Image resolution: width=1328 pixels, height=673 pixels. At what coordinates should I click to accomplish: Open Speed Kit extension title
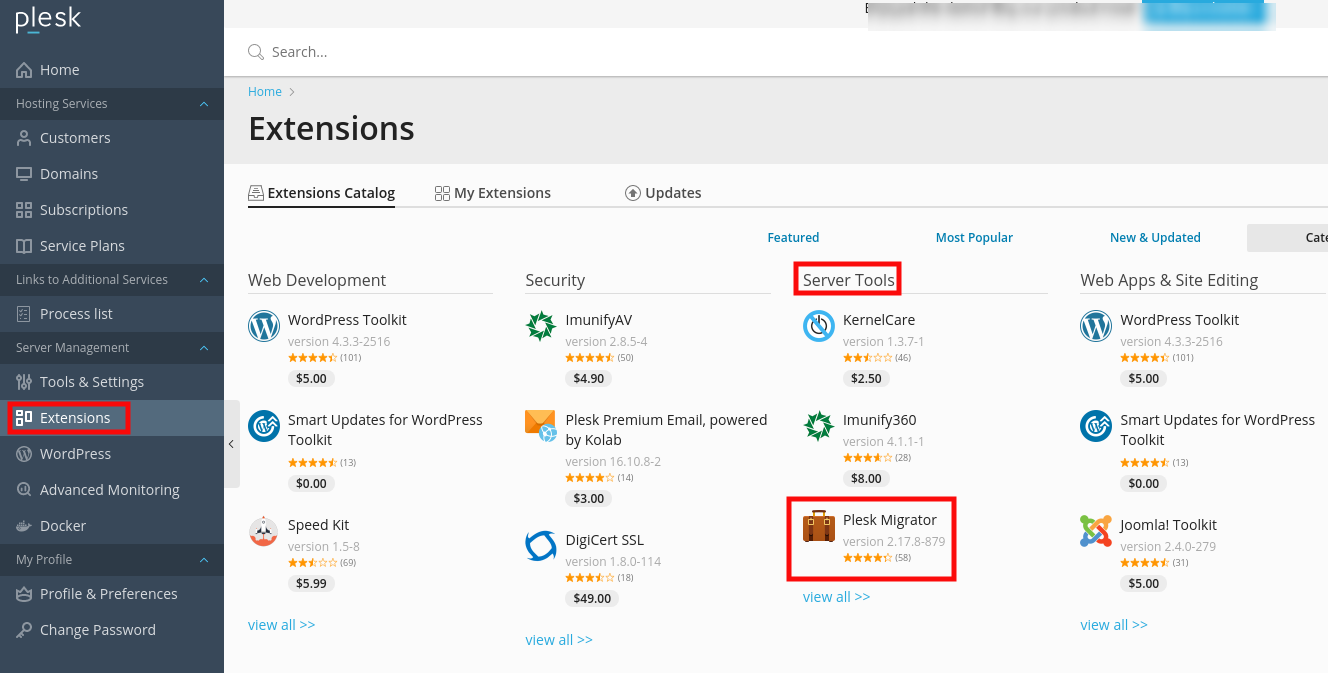pos(318,525)
